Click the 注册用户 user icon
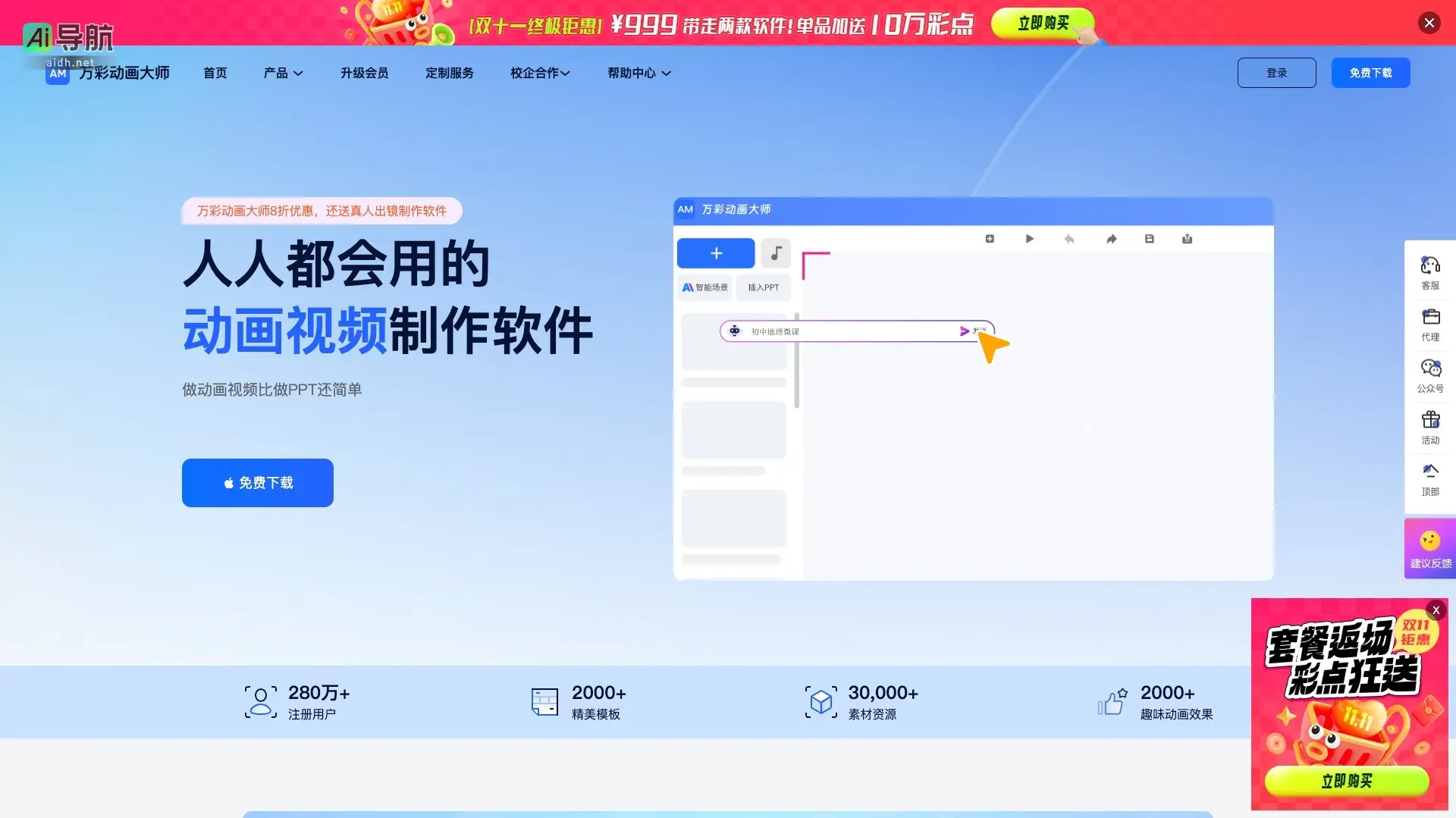Image resolution: width=1456 pixels, height=818 pixels. pos(260,702)
